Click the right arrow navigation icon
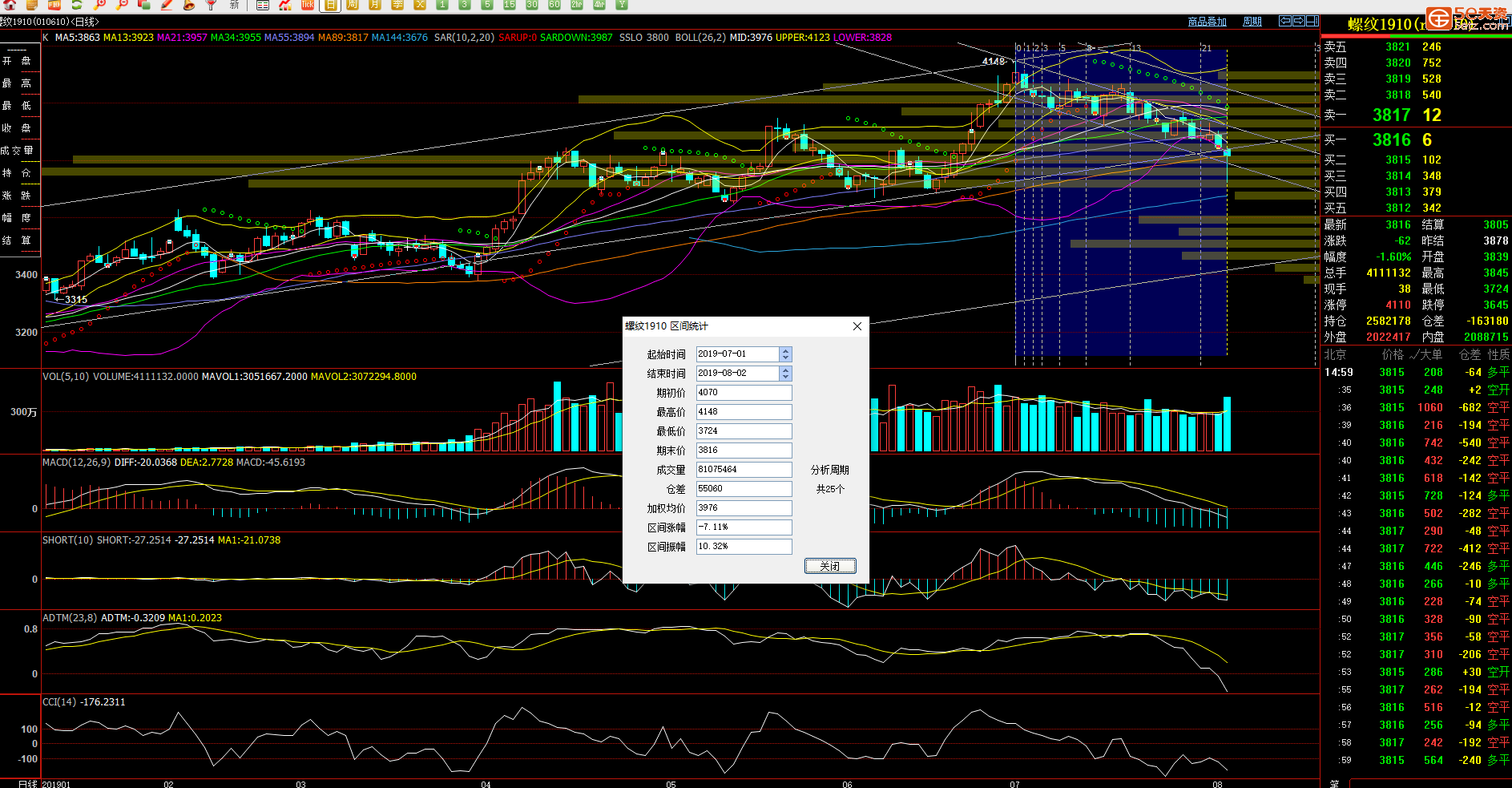This screenshot has height=788, width=1512. (1298, 21)
